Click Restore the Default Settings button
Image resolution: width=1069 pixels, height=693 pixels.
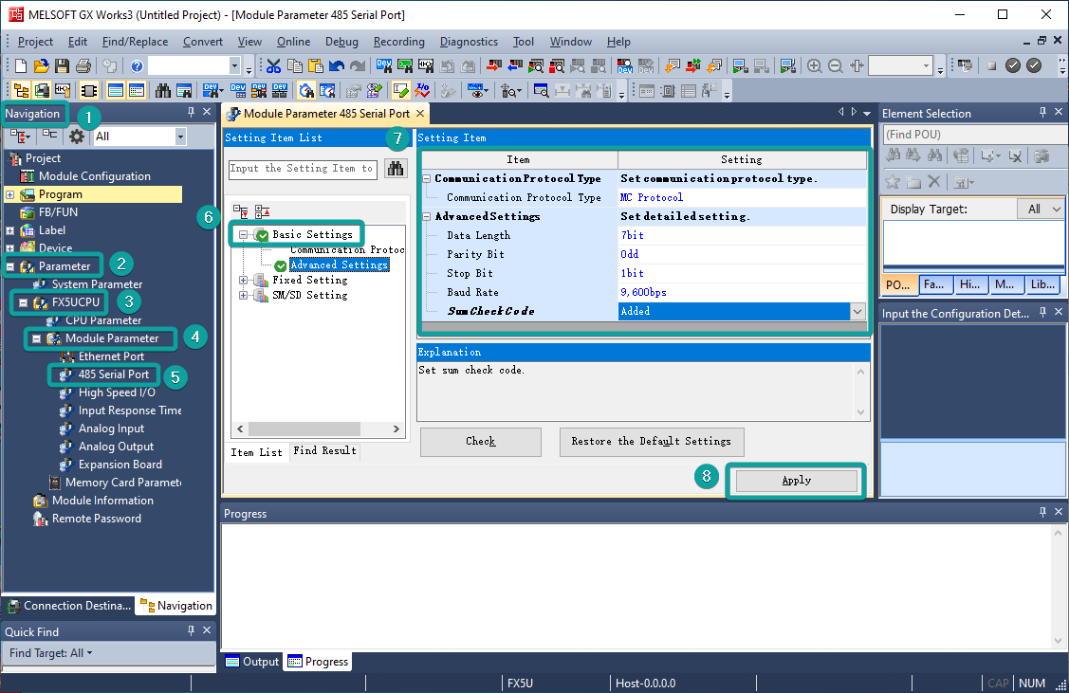tap(651, 441)
